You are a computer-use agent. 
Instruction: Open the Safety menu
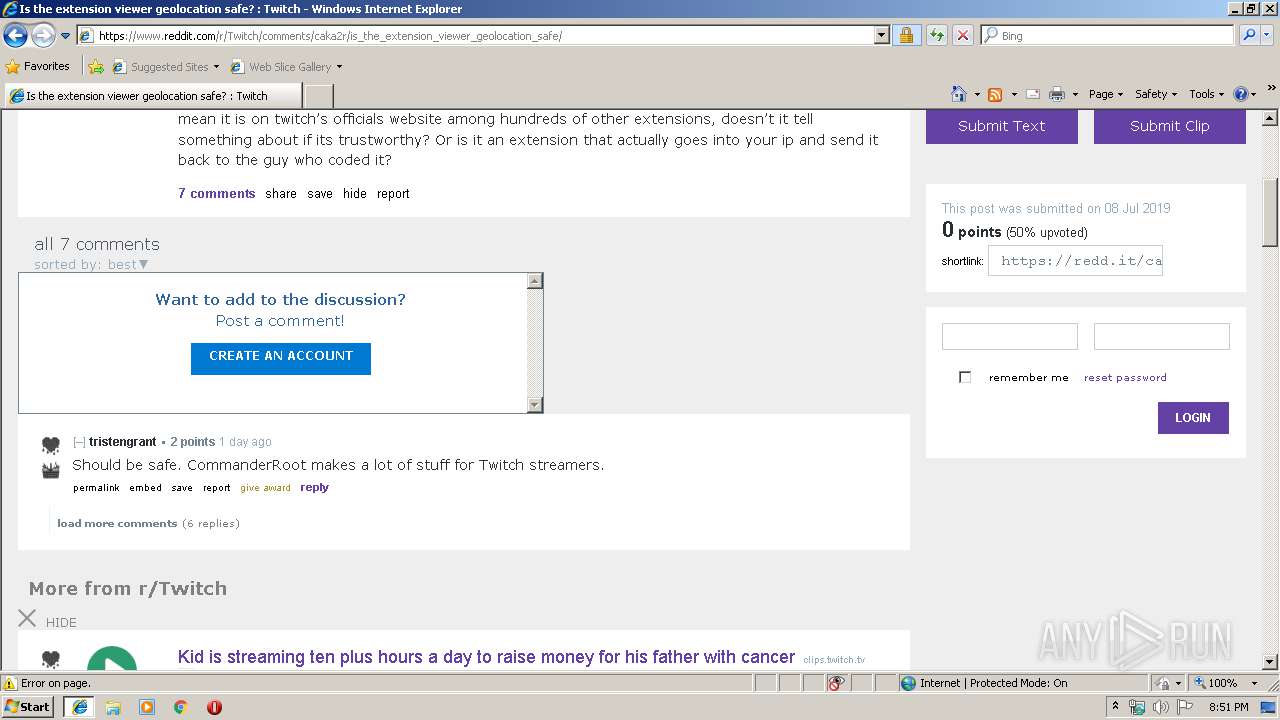coord(1156,94)
